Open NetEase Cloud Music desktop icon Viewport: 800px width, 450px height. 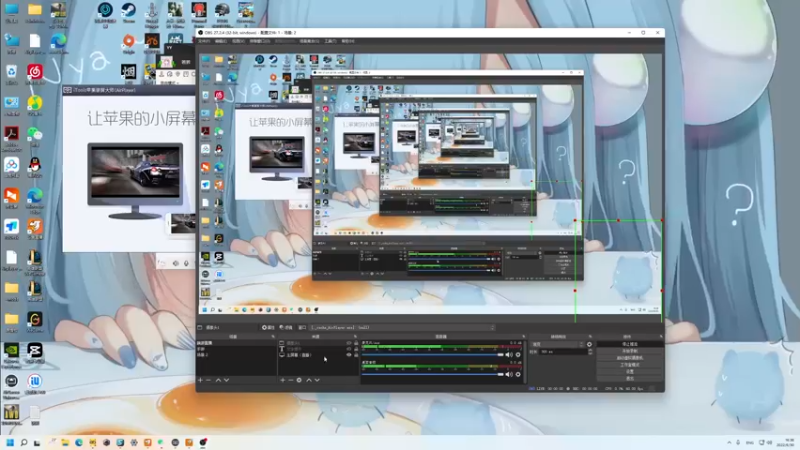point(35,74)
